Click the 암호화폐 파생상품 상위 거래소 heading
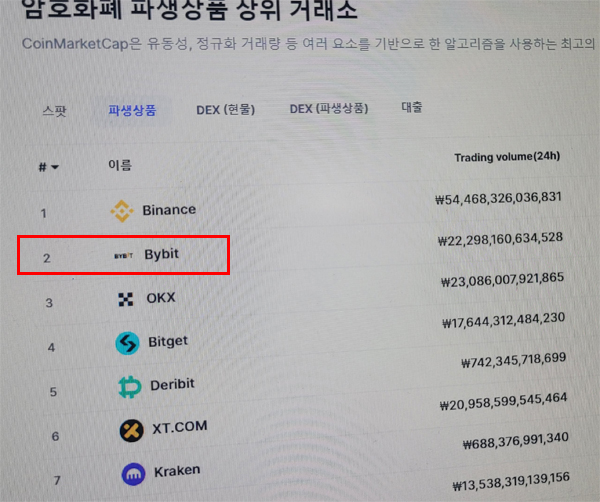Image resolution: width=600 pixels, height=502 pixels. pos(190,9)
